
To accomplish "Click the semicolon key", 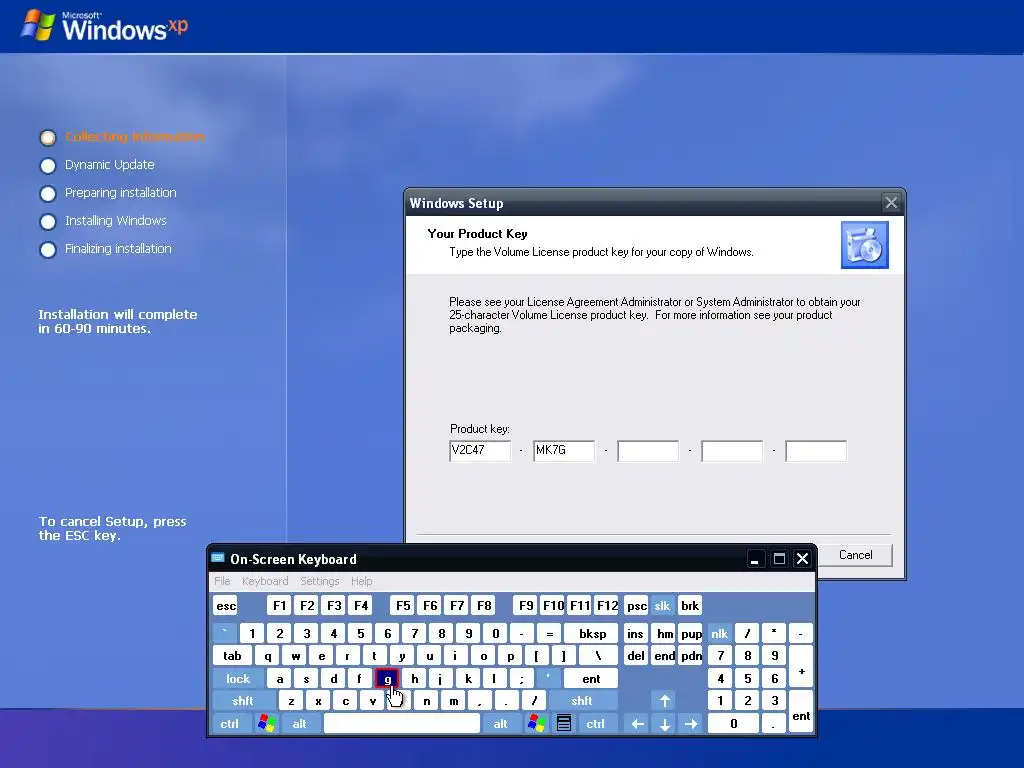I will [521, 679].
